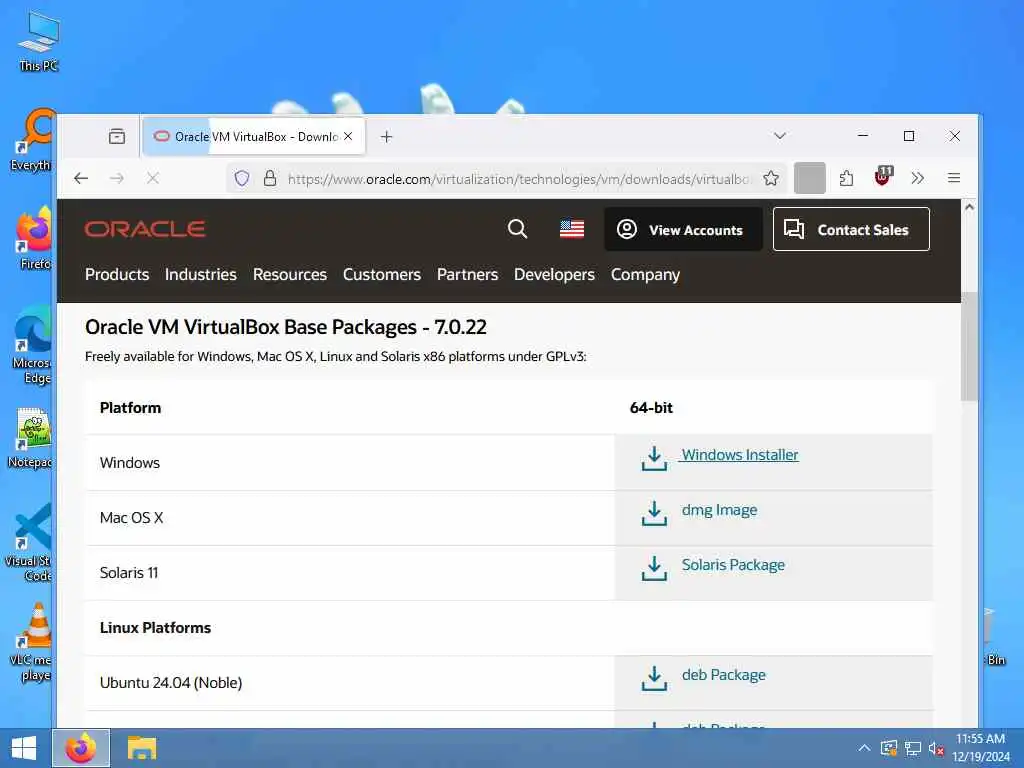Click the Solaris Package link
The width and height of the screenshot is (1024, 768).
[733, 565]
